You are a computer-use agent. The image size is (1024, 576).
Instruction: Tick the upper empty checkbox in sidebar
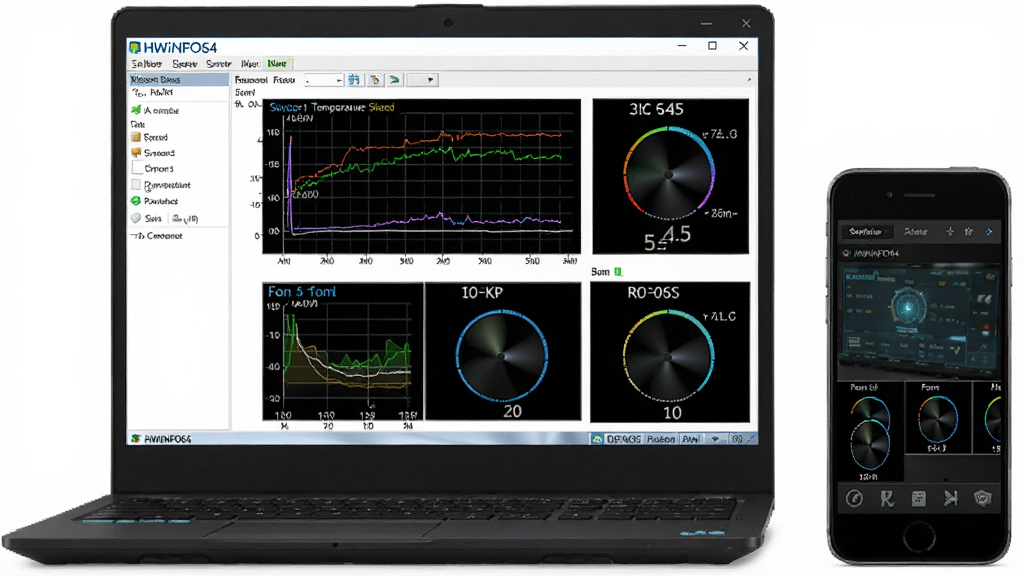[x=136, y=168]
